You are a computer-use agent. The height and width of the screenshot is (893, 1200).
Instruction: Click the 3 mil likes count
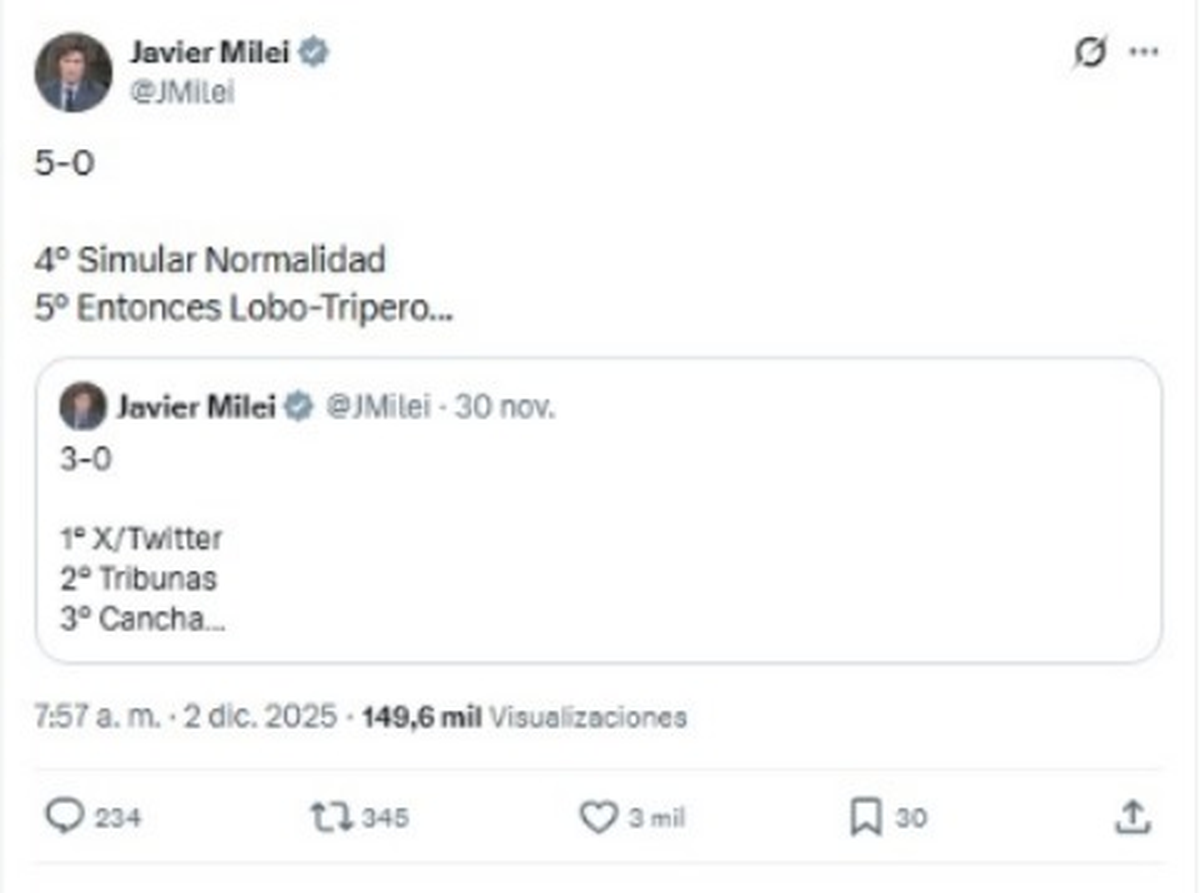coord(656,818)
